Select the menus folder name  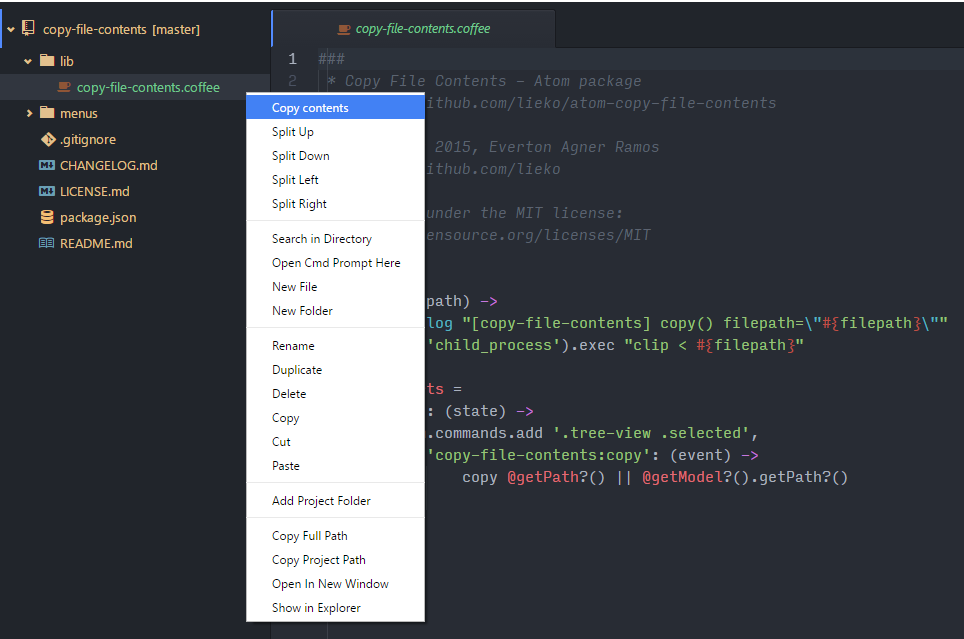pos(79,113)
